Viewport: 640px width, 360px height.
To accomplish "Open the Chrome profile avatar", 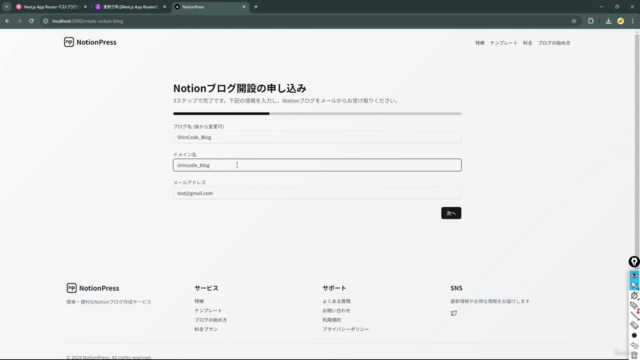I will [620, 21].
